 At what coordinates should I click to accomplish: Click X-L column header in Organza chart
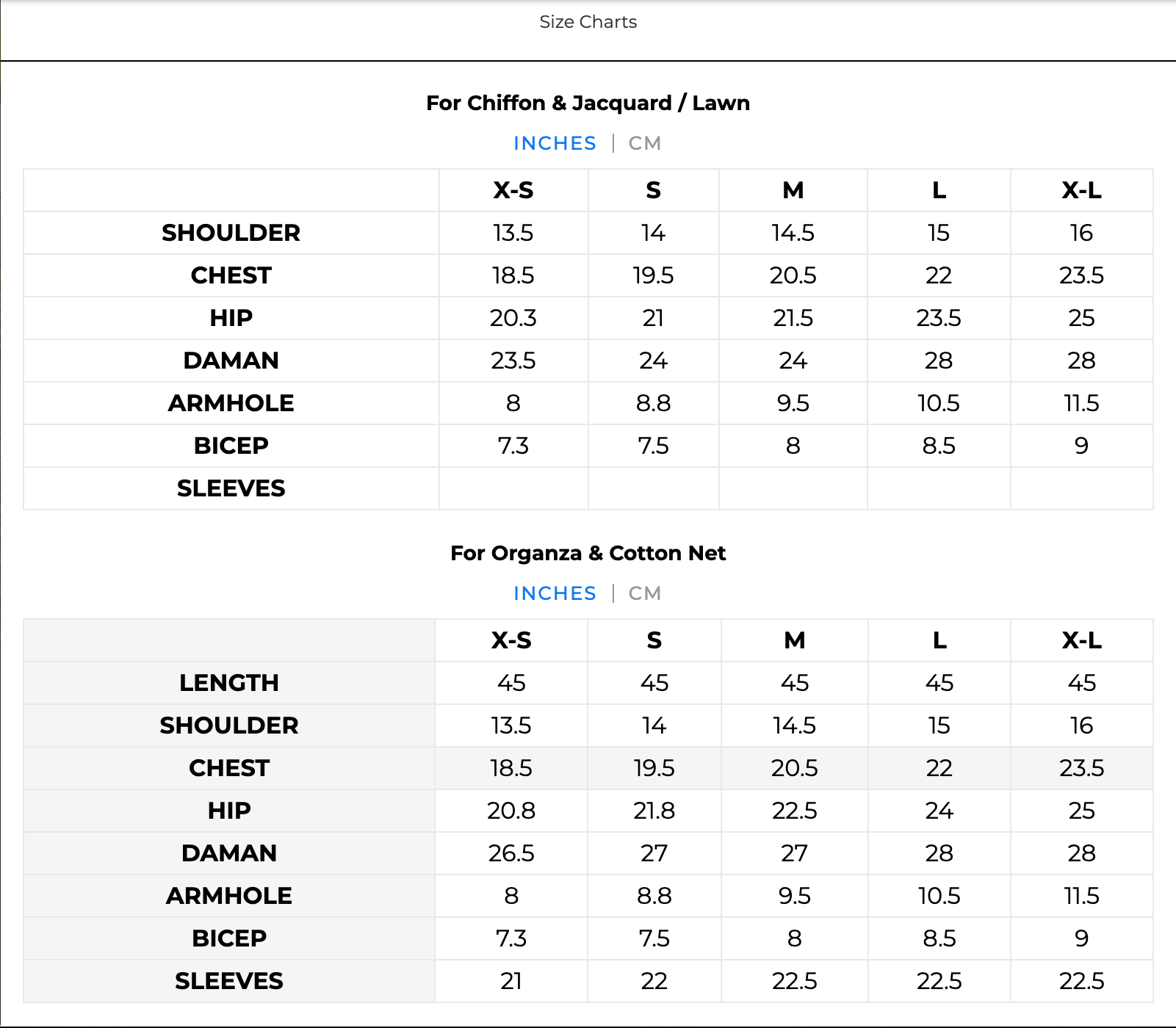click(1081, 640)
